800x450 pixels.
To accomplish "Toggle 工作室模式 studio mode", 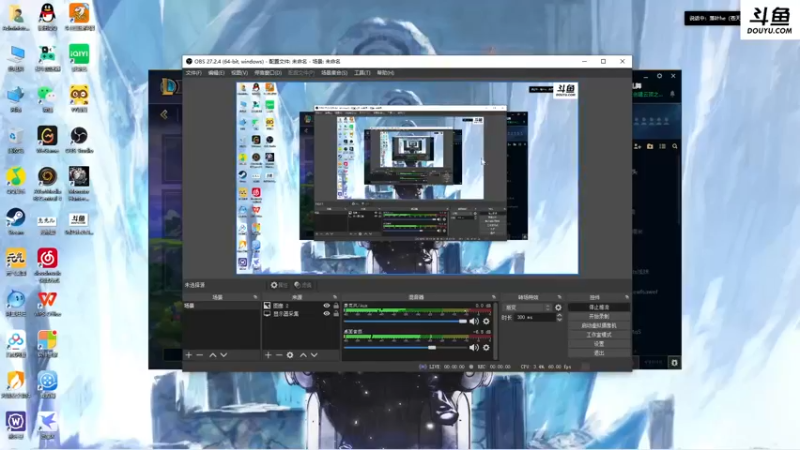I will tap(598, 335).
